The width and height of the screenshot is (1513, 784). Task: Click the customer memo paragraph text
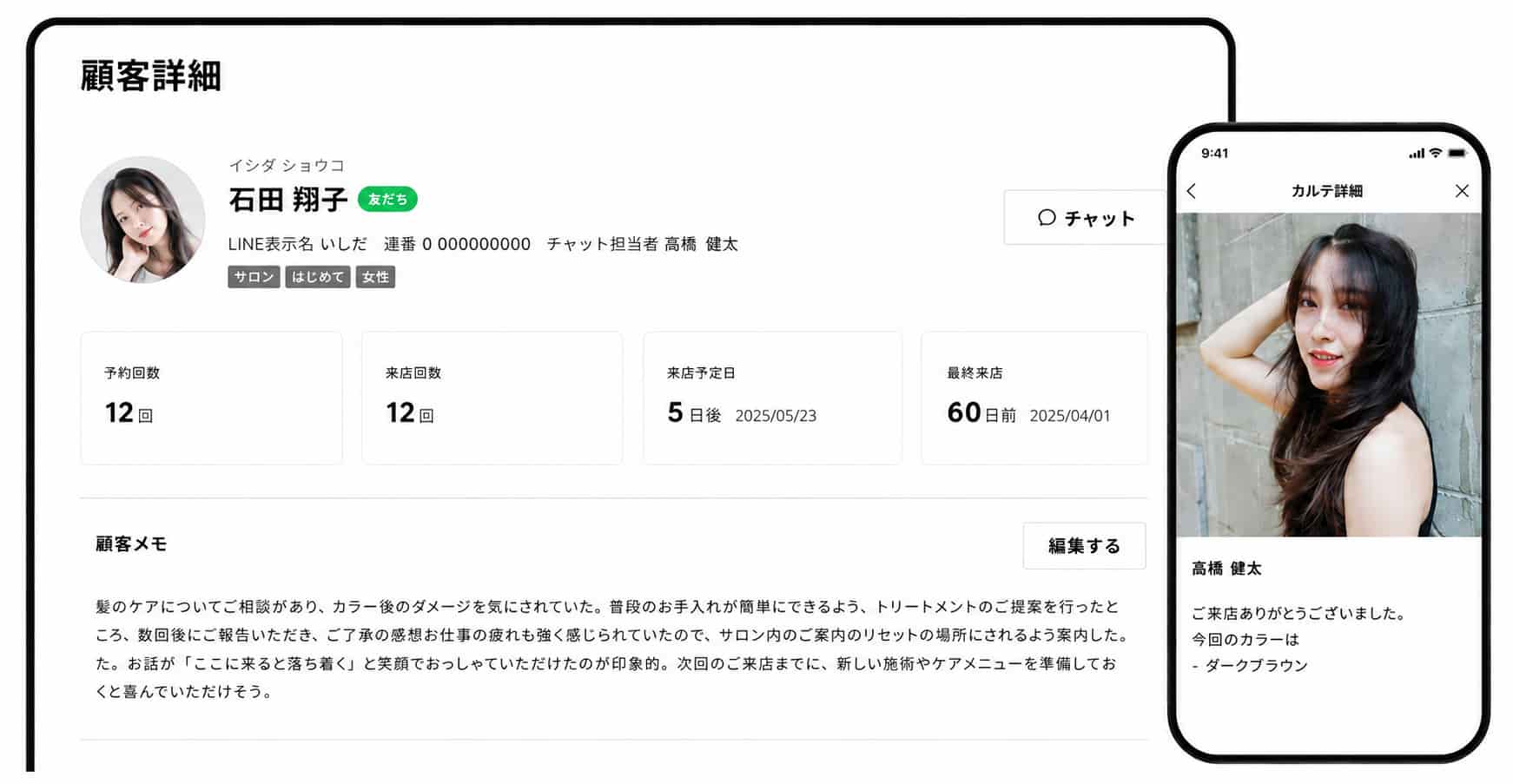612,649
